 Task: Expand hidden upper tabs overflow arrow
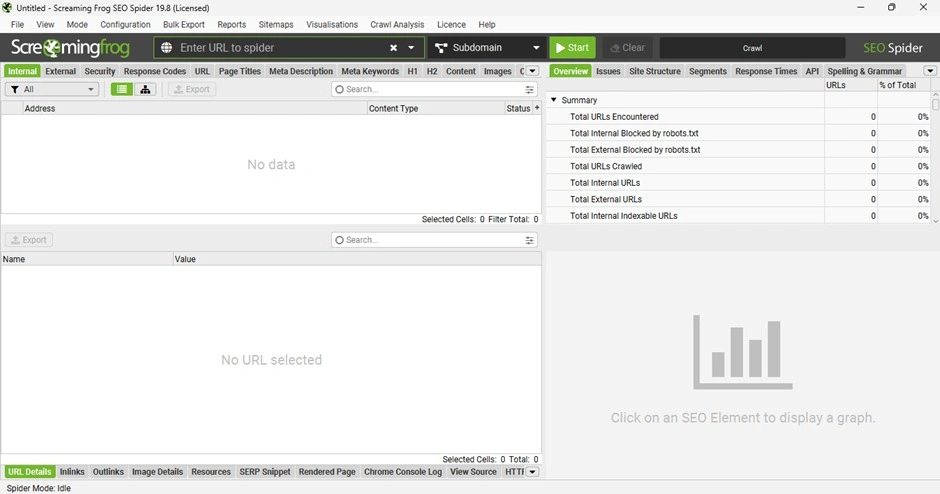tap(532, 71)
